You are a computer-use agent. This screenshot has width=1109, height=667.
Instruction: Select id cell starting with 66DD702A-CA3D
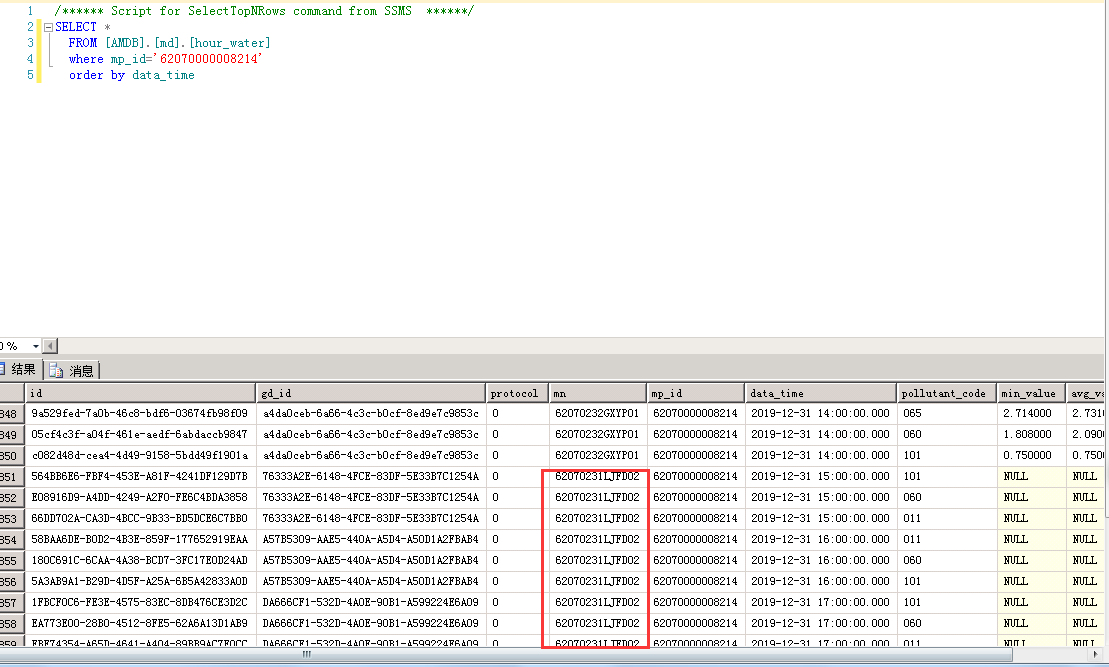pos(140,518)
